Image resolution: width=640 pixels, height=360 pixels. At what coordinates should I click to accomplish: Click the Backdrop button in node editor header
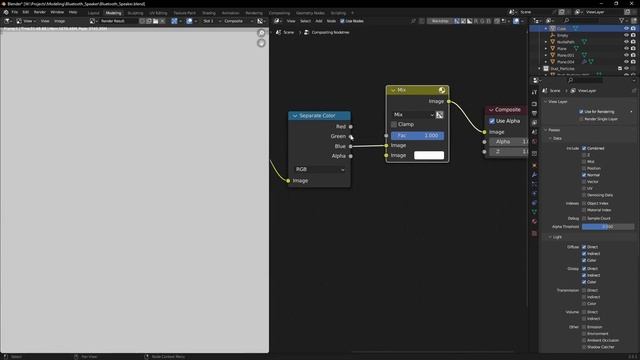point(440,21)
